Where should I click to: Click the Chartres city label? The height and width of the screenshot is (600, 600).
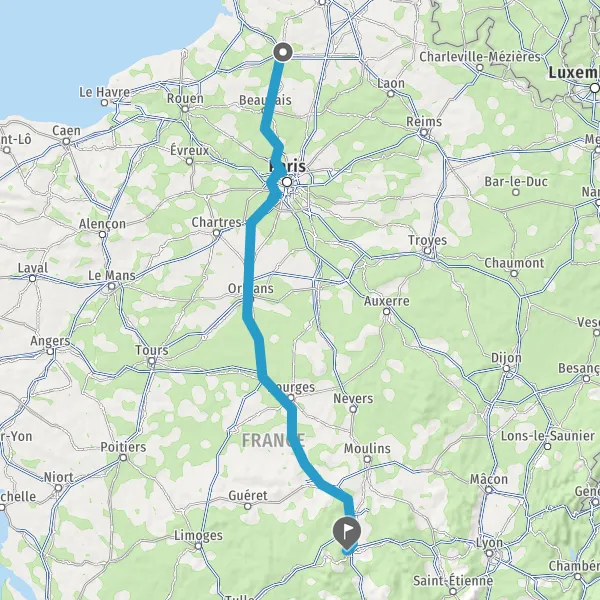[x=217, y=222]
